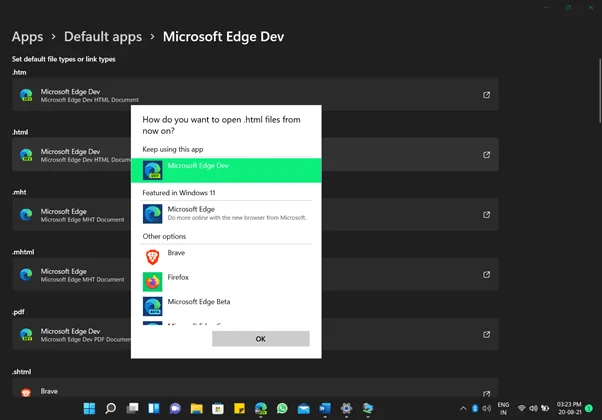
Task: Select Brave as the default app
Action: (226, 257)
